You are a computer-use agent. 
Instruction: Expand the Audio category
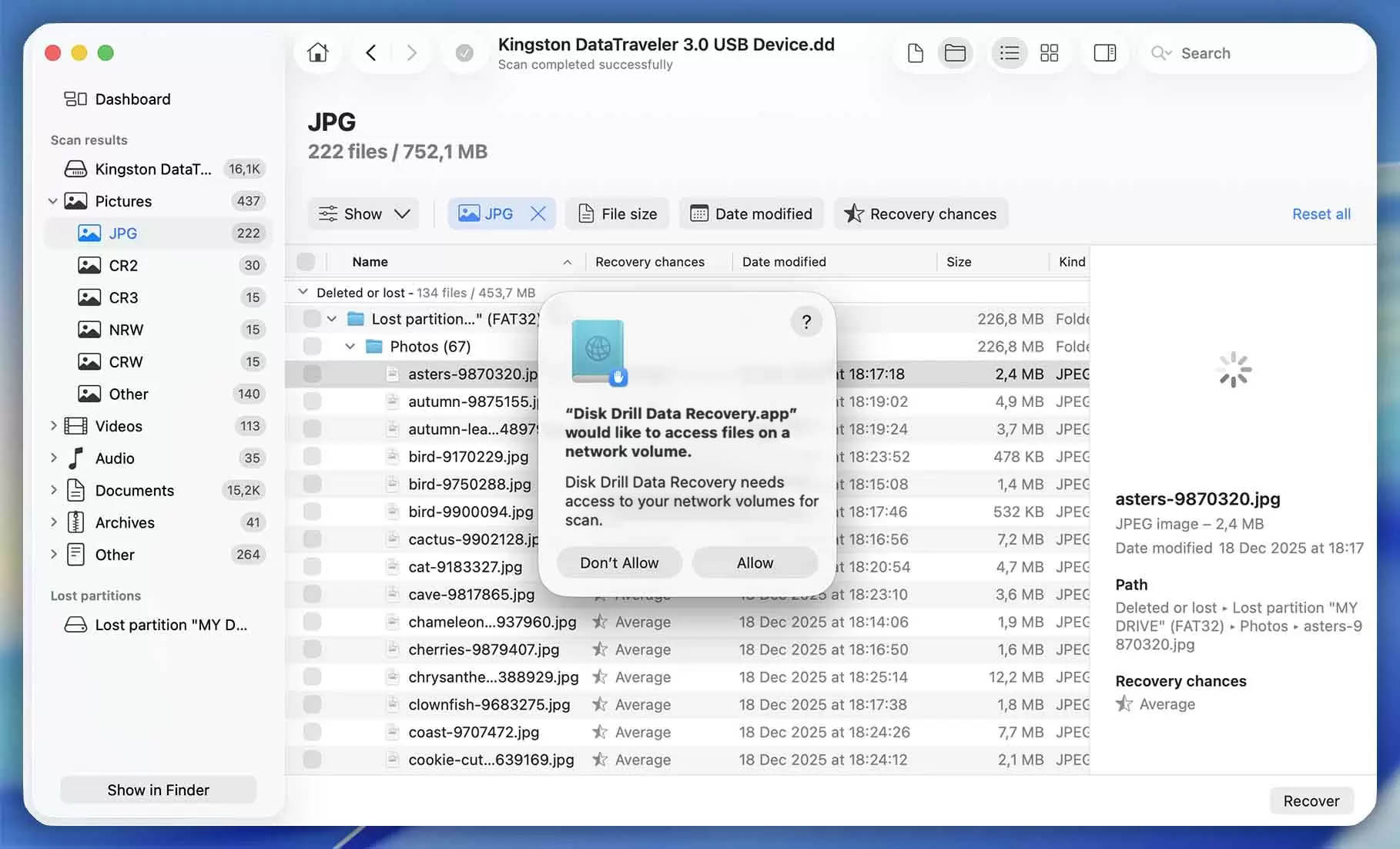(x=52, y=458)
